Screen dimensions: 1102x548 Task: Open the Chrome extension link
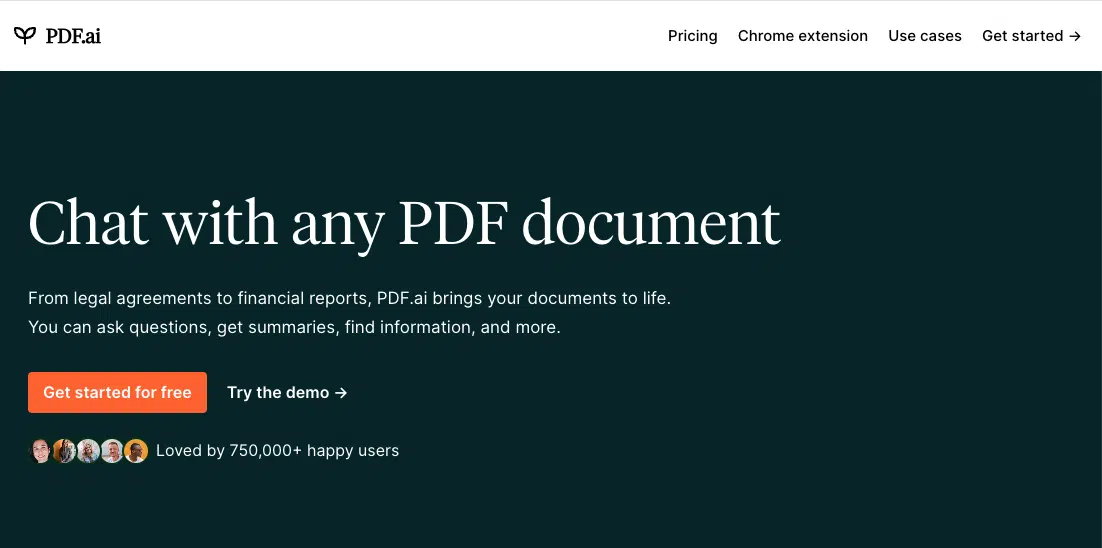click(803, 36)
